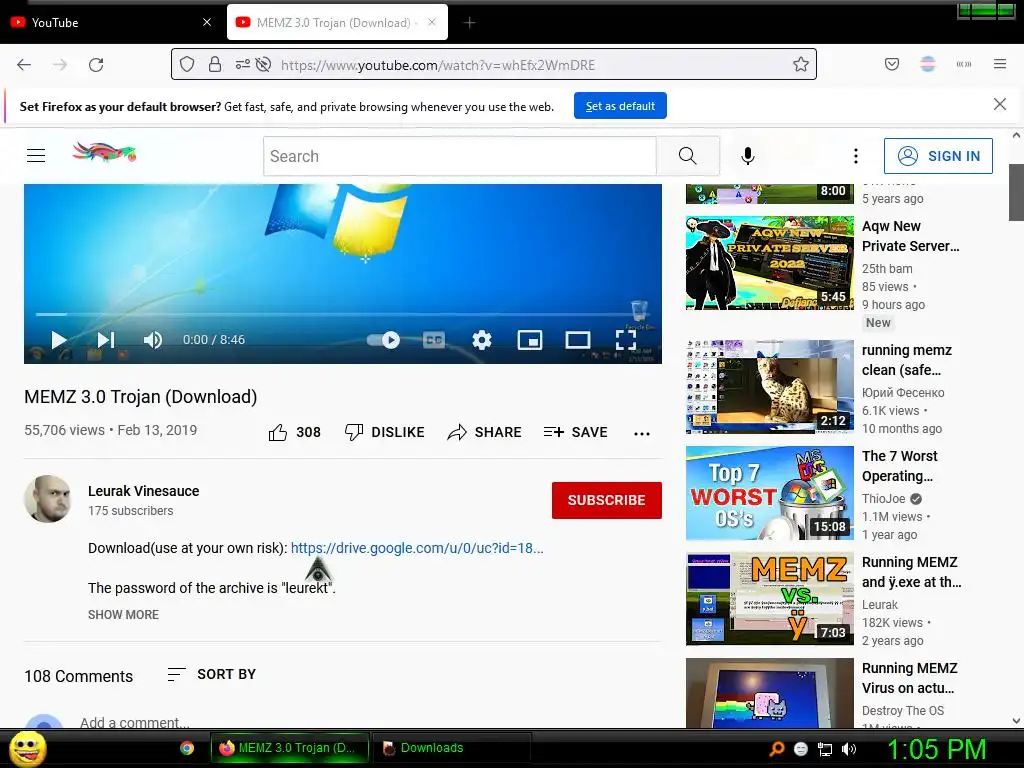1024x768 pixels.
Task: Enable miniplayer mode
Action: click(x=530, y=340)
